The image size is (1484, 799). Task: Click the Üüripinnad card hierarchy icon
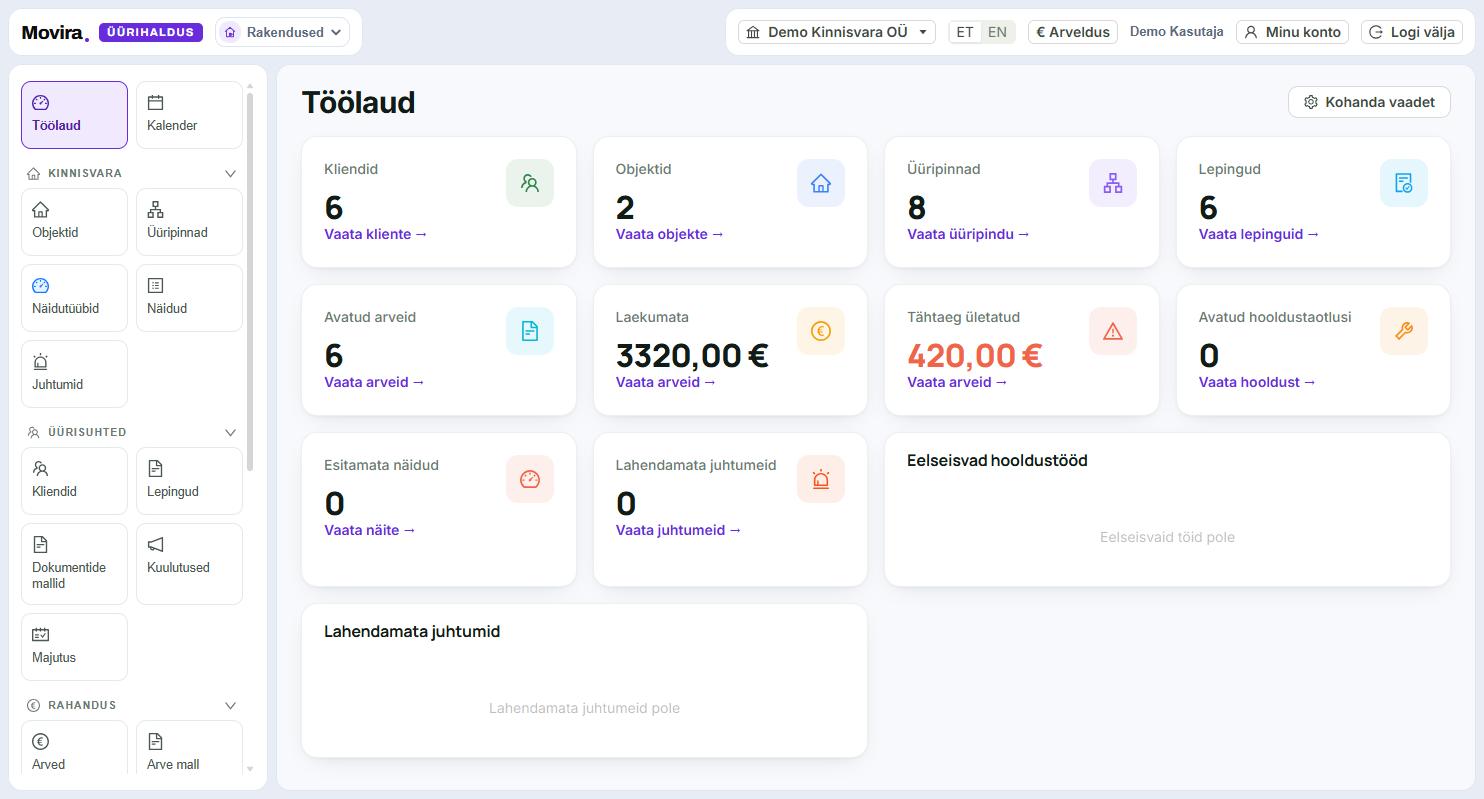(1113, 183)
